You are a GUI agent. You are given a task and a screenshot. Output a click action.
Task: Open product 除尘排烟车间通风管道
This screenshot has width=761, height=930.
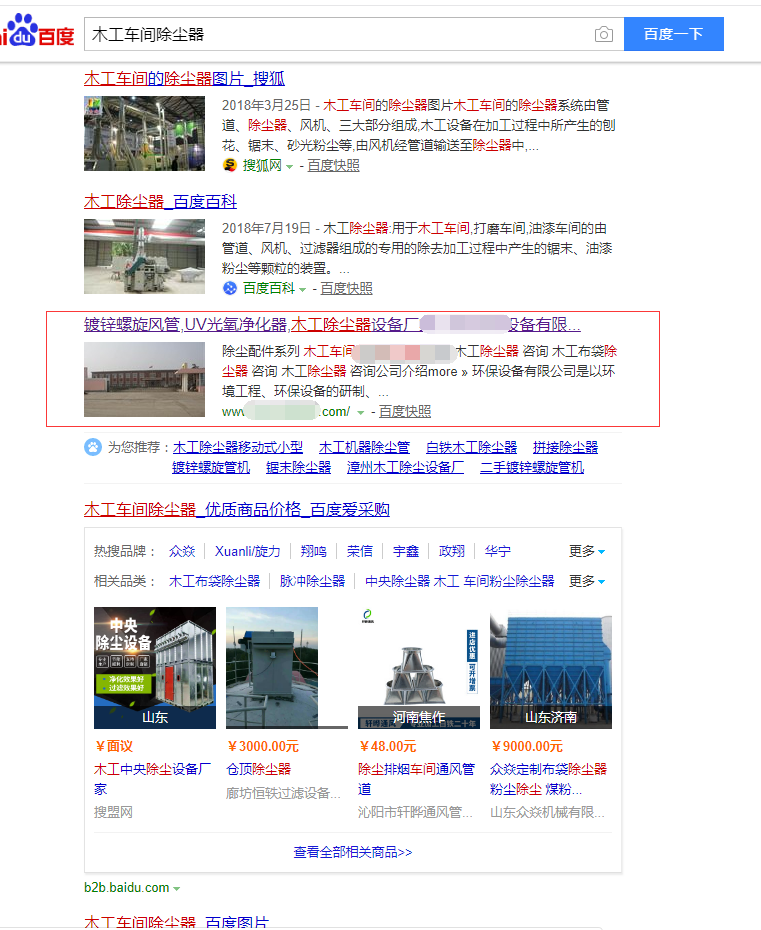[416, 779]
